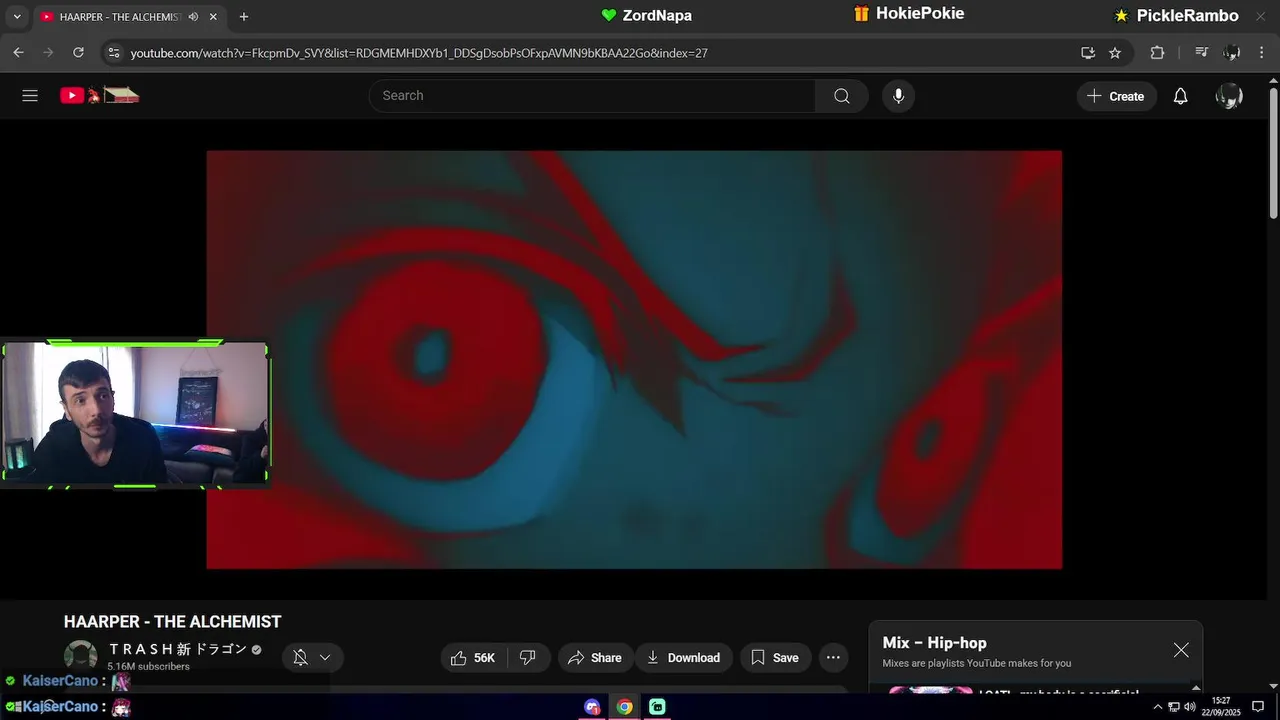Image resolution: width=1280 pixels, height=720 pixels.
Task: Mute the tab via its speaker icon
Action: (x=193, y=17)
